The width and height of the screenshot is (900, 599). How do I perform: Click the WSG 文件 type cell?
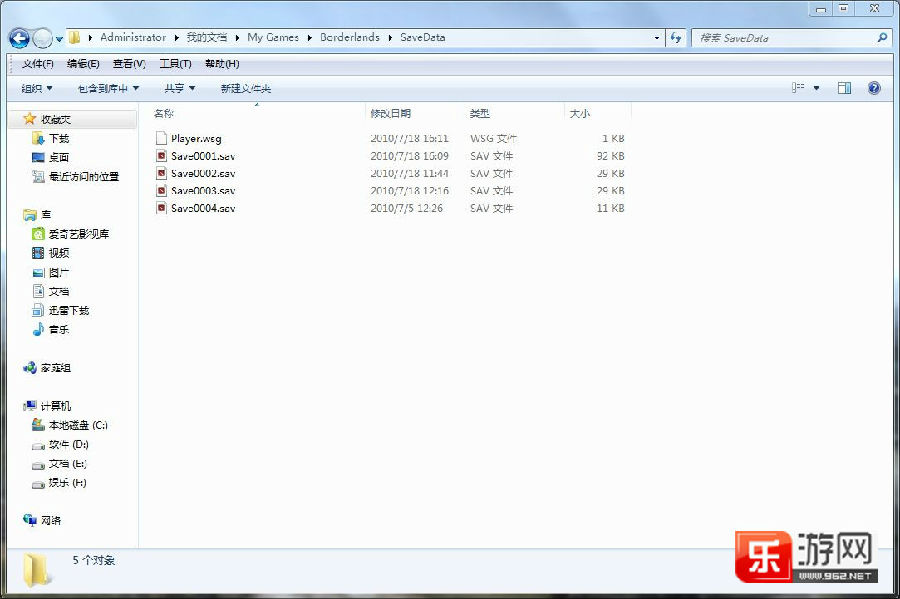[493, 138]
